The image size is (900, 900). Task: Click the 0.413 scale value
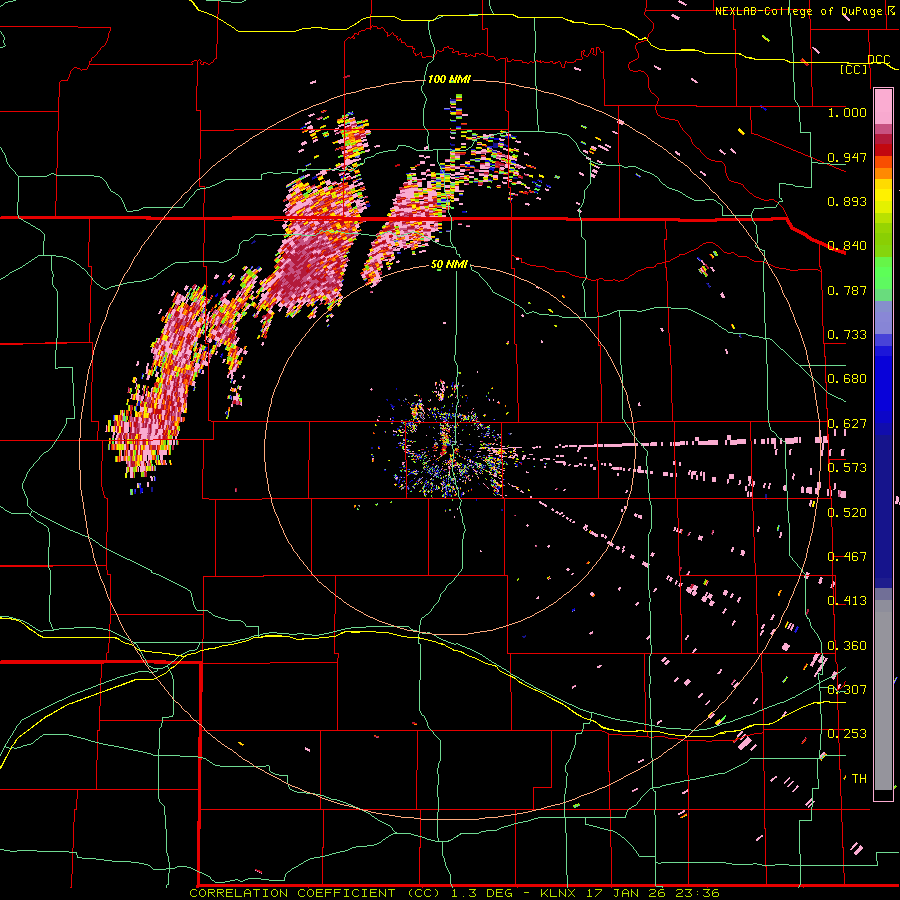847,601
